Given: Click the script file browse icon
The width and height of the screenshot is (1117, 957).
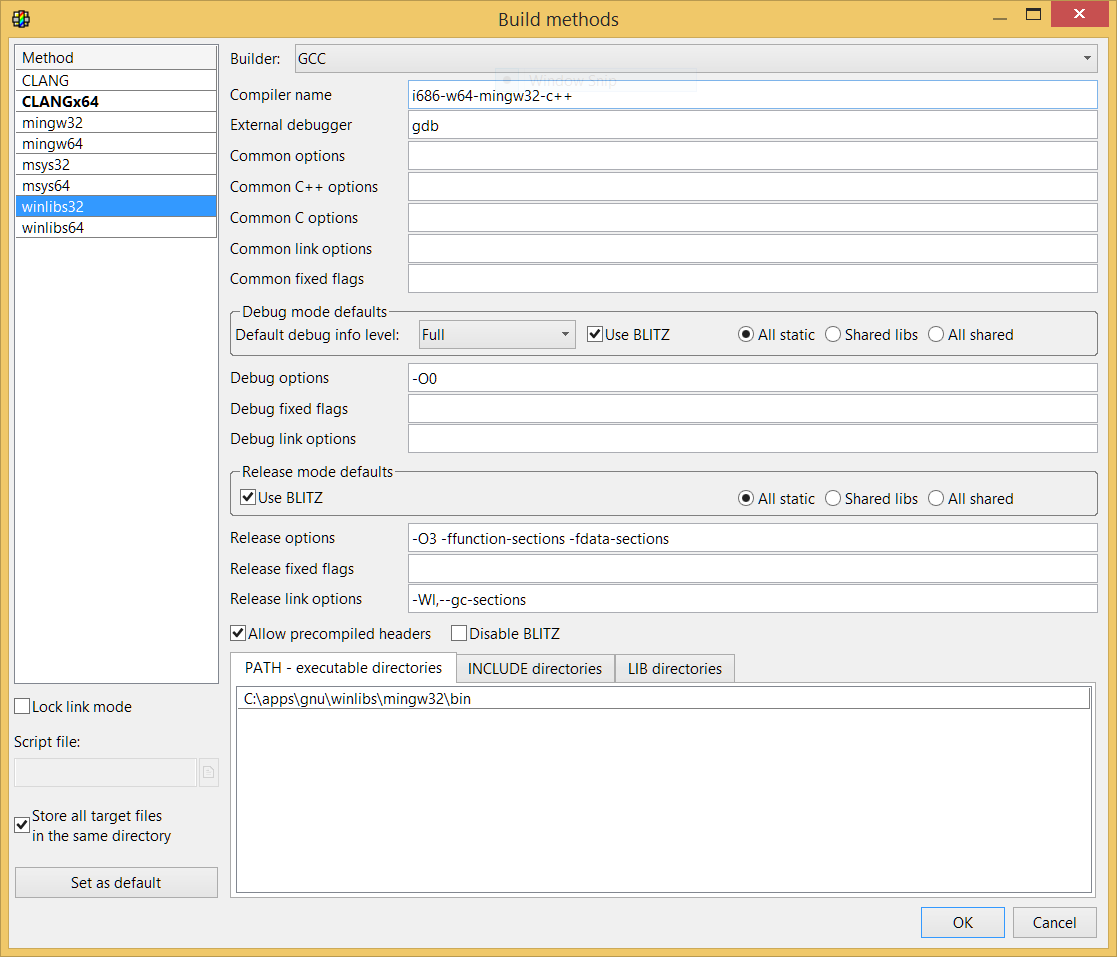Looking at the screenshot, I should 208,772.
